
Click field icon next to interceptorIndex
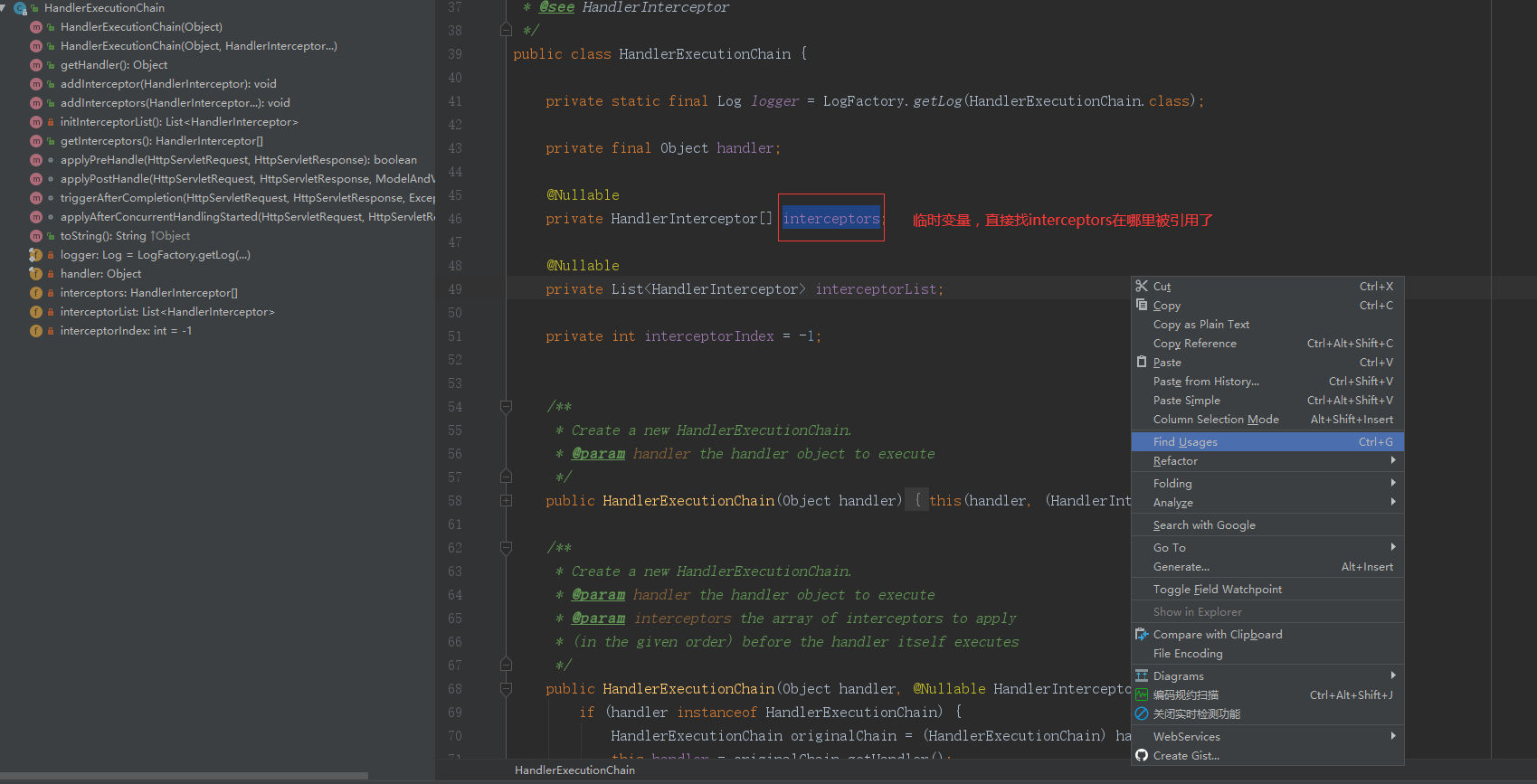point(36,331)
